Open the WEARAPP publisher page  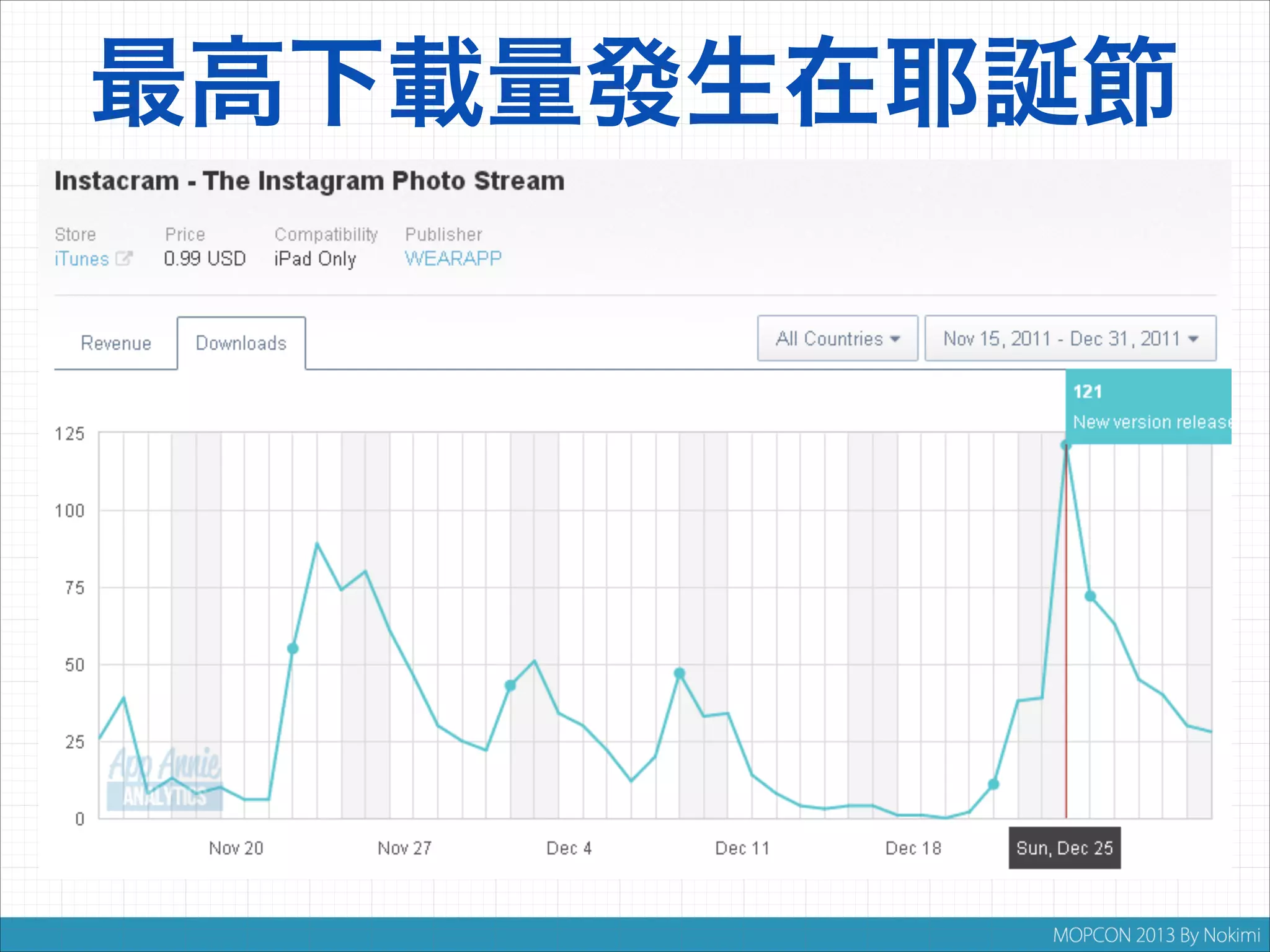(x=453, y=258)
